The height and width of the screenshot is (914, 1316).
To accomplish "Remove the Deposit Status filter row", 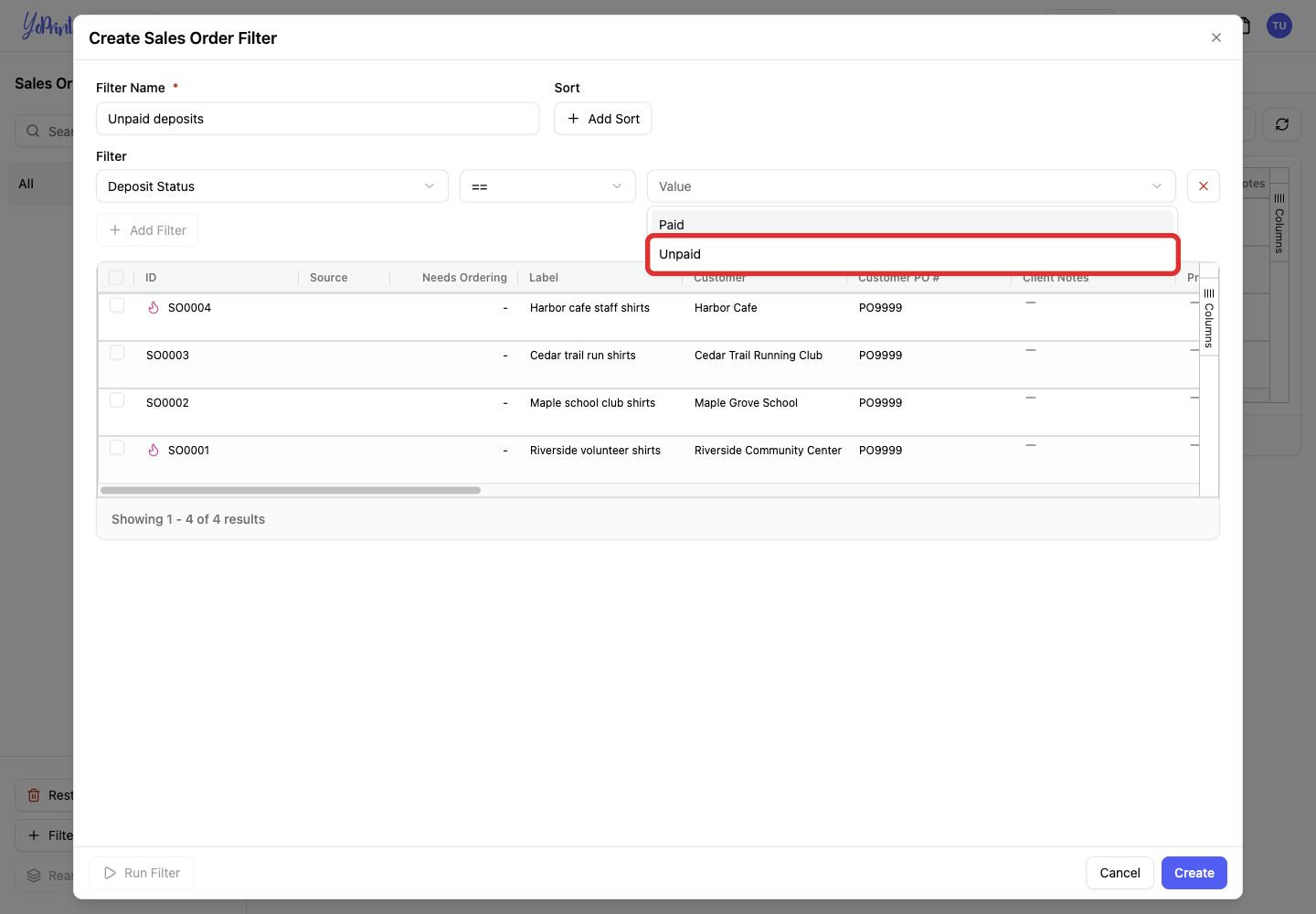I will click(x=1204, y=186).
